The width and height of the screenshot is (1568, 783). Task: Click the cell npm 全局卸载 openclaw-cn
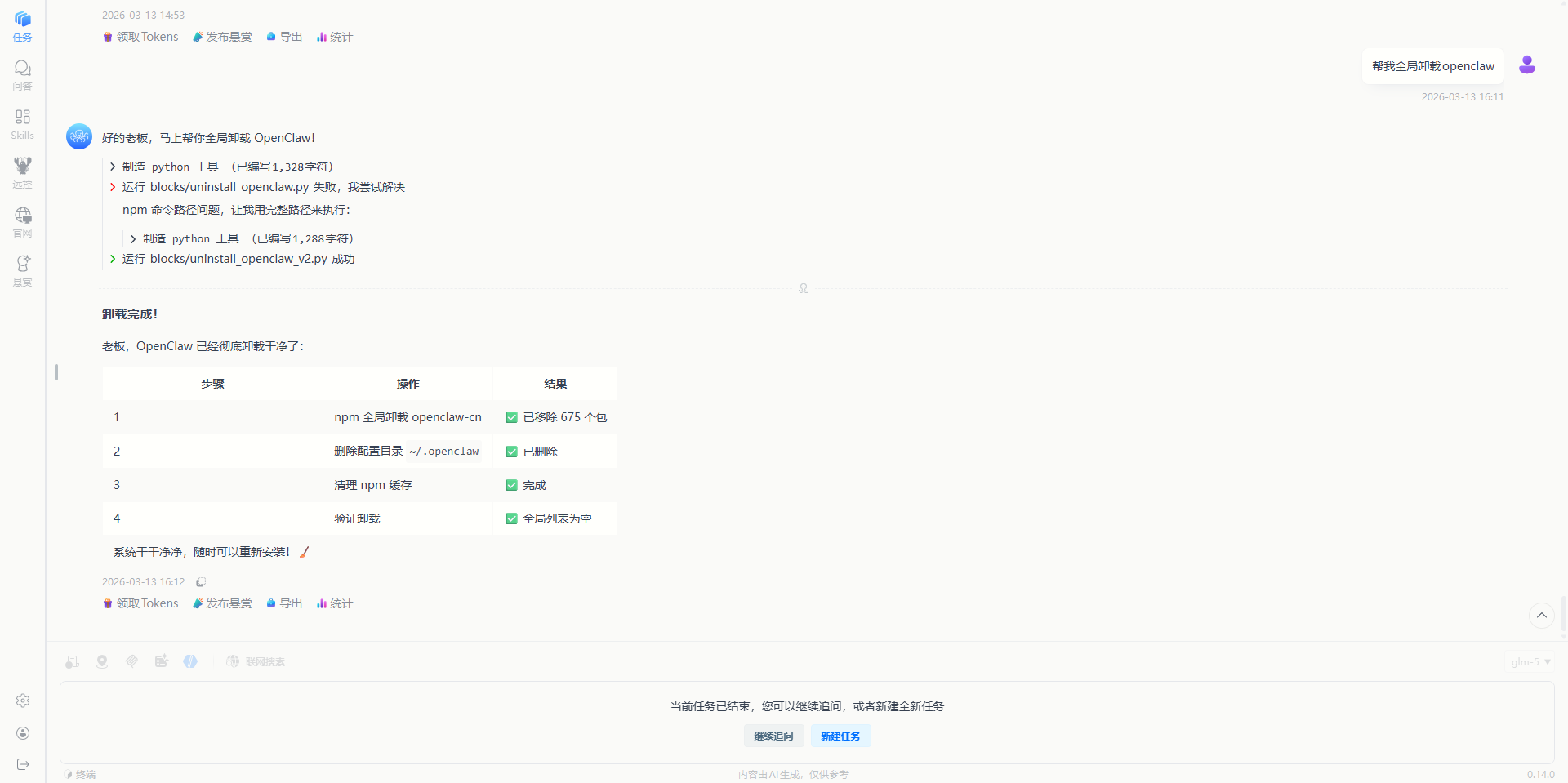[x=408, y=417]
